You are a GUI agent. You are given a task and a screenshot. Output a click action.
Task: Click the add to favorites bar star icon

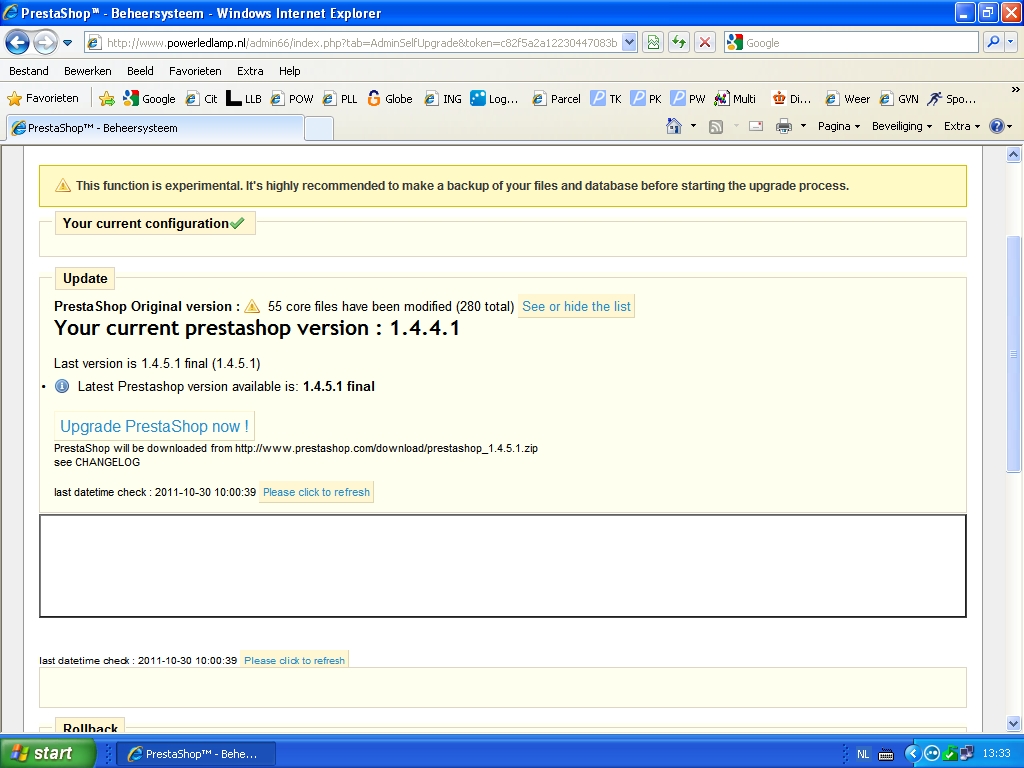point(106,99)
